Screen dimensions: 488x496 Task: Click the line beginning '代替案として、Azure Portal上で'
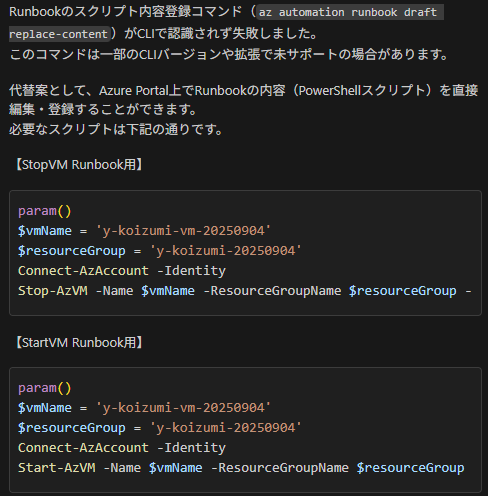(244, 90)
